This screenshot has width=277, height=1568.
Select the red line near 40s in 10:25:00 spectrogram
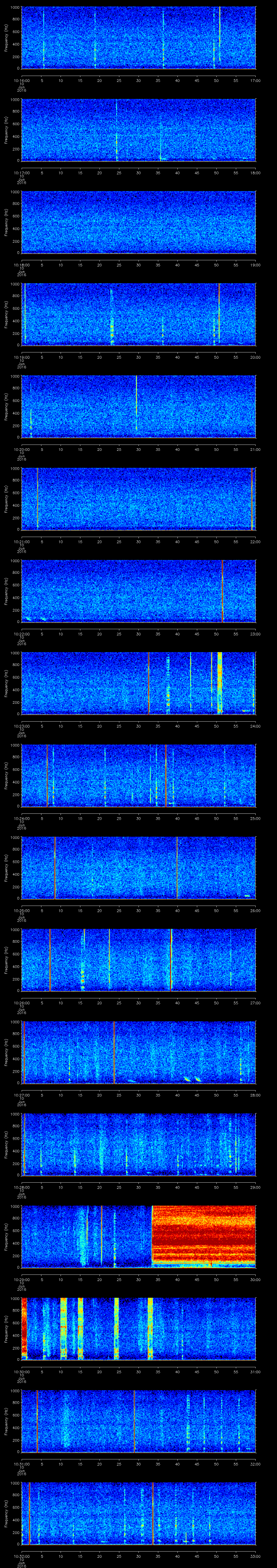(177, 867)
